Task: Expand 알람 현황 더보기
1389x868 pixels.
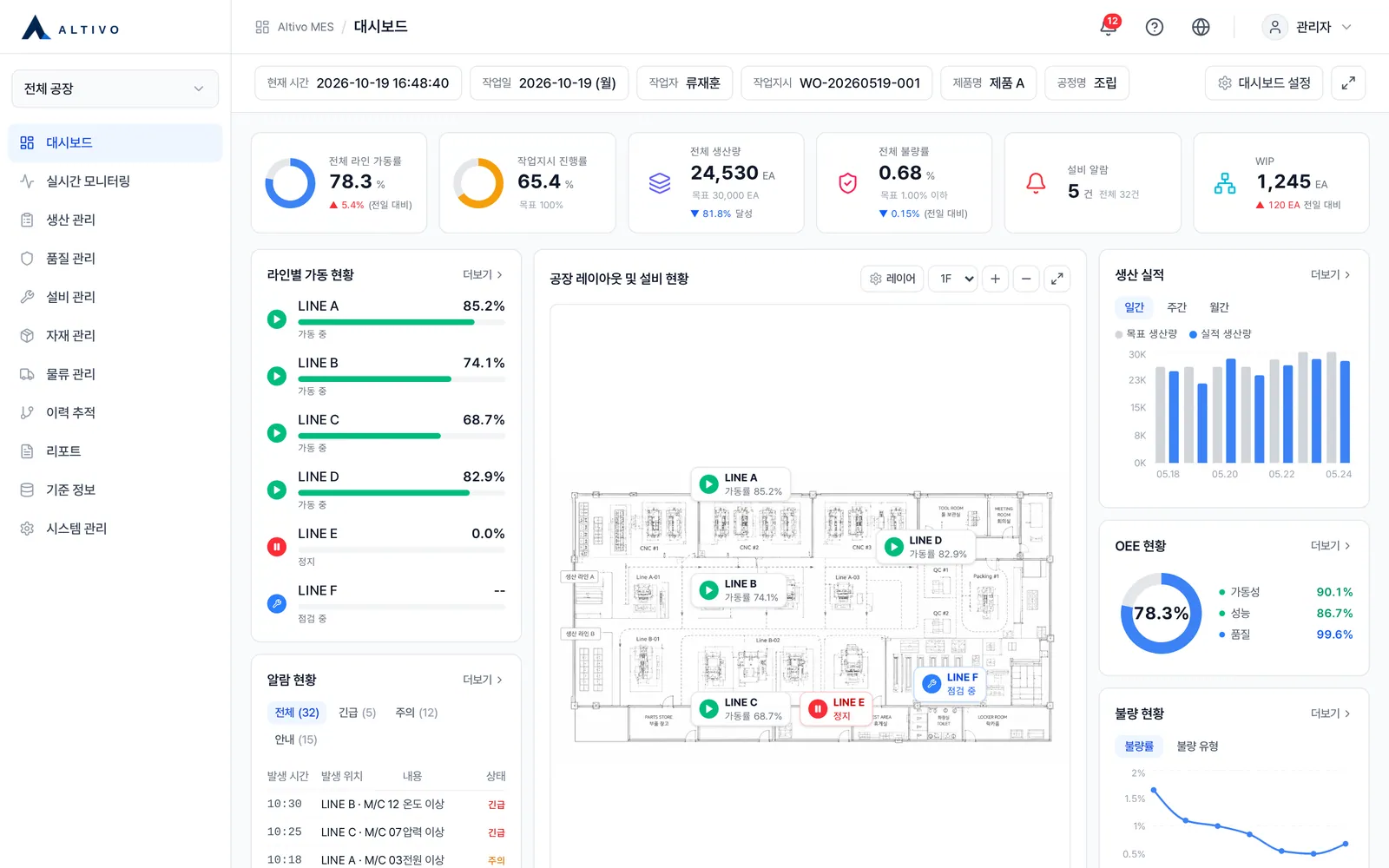Action: coord(482,680)
